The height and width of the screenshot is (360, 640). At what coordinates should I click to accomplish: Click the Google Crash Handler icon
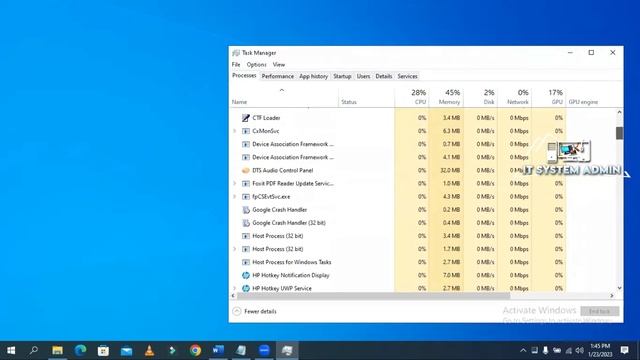point(246,210)
